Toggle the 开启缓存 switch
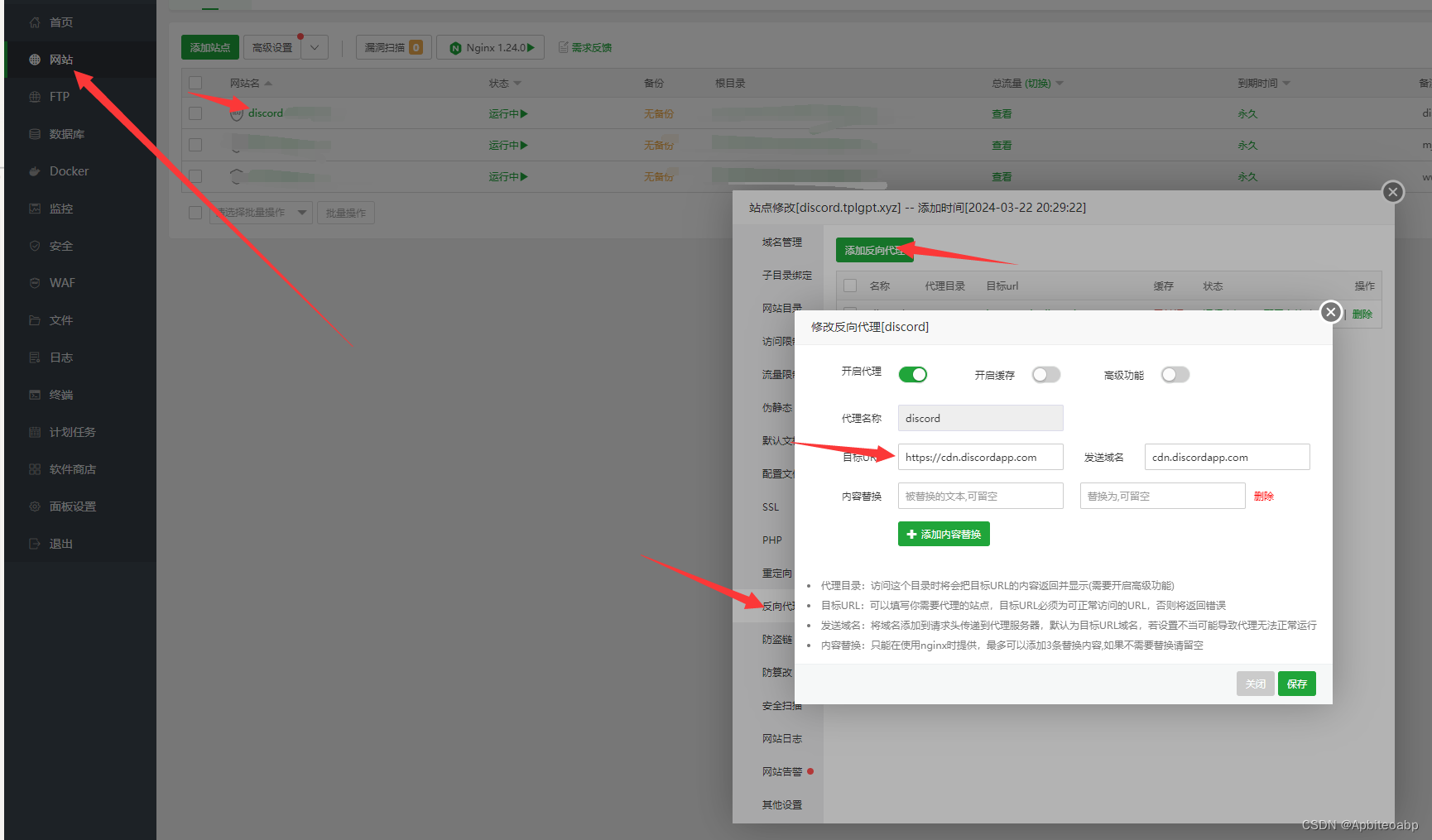 pos(1046,375)
